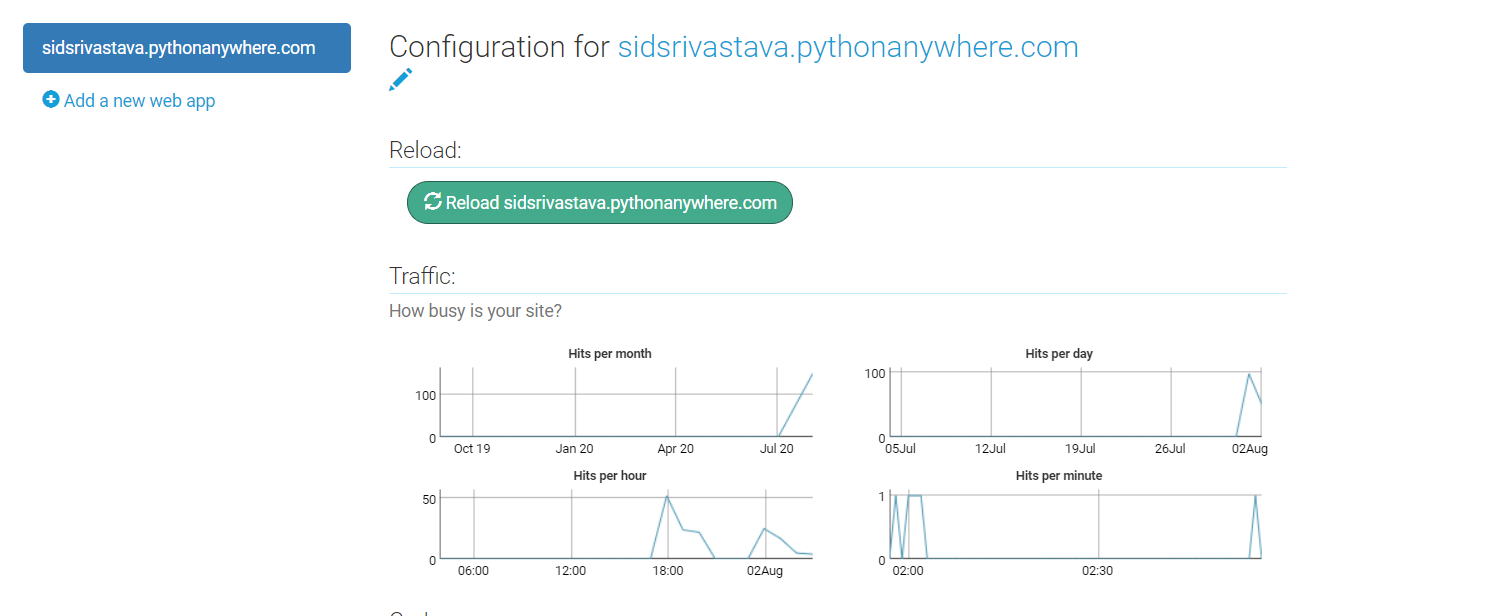Click the '19Jul' axis label
Viewport: 1503px width, 616px height.
coord(1080,449)
